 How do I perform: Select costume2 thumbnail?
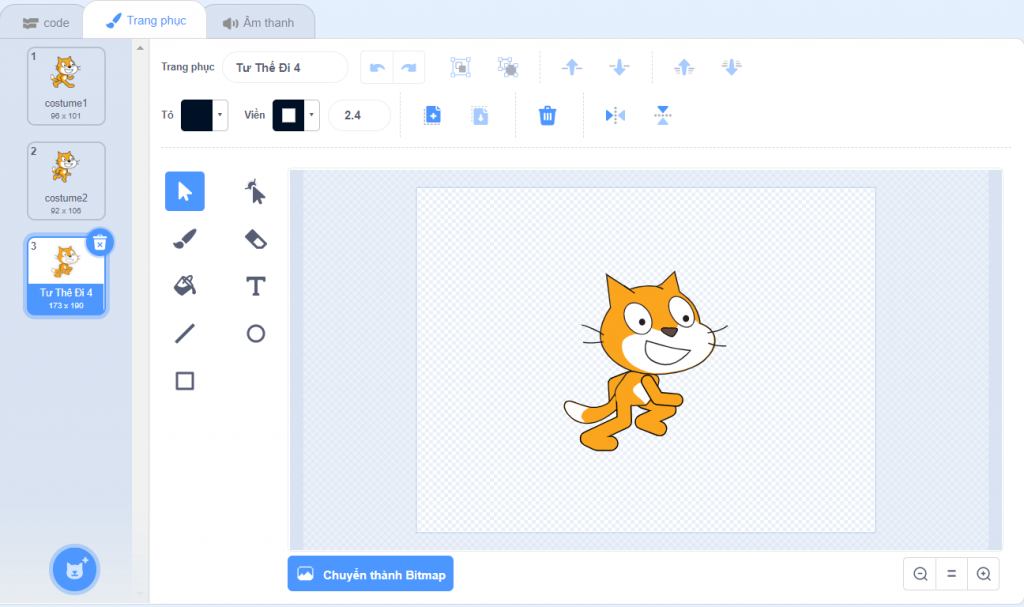point(66,181)
